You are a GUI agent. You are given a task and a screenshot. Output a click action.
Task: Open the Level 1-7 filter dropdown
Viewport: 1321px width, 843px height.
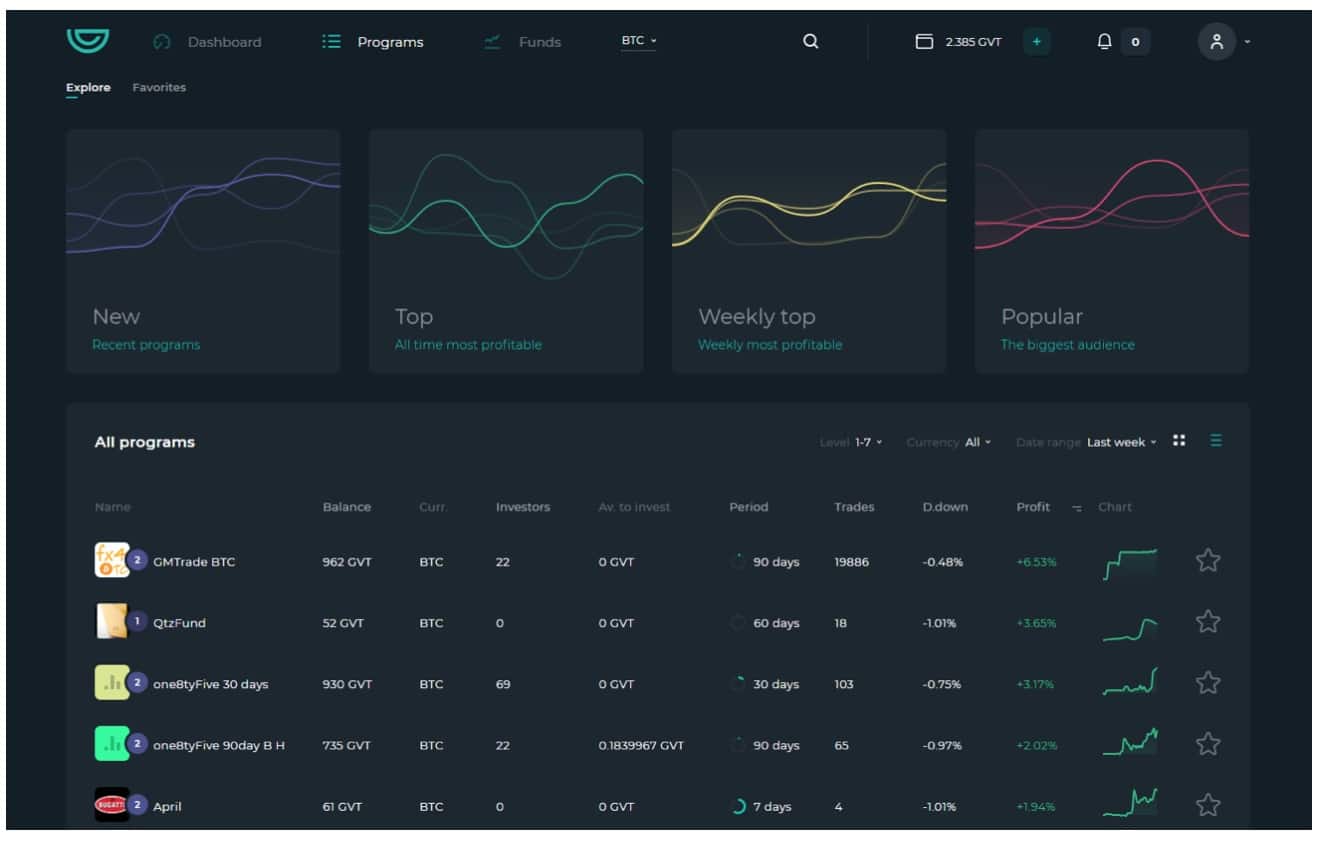click(868, 442)
